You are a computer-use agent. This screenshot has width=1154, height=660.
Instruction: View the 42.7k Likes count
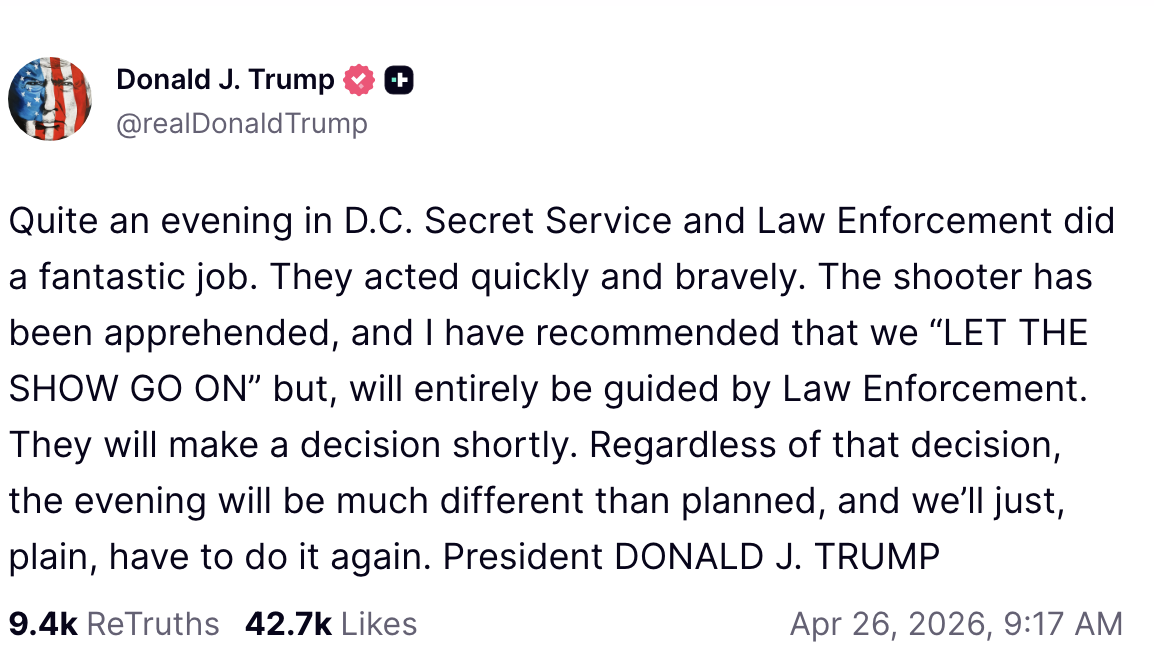coord(288,624)
